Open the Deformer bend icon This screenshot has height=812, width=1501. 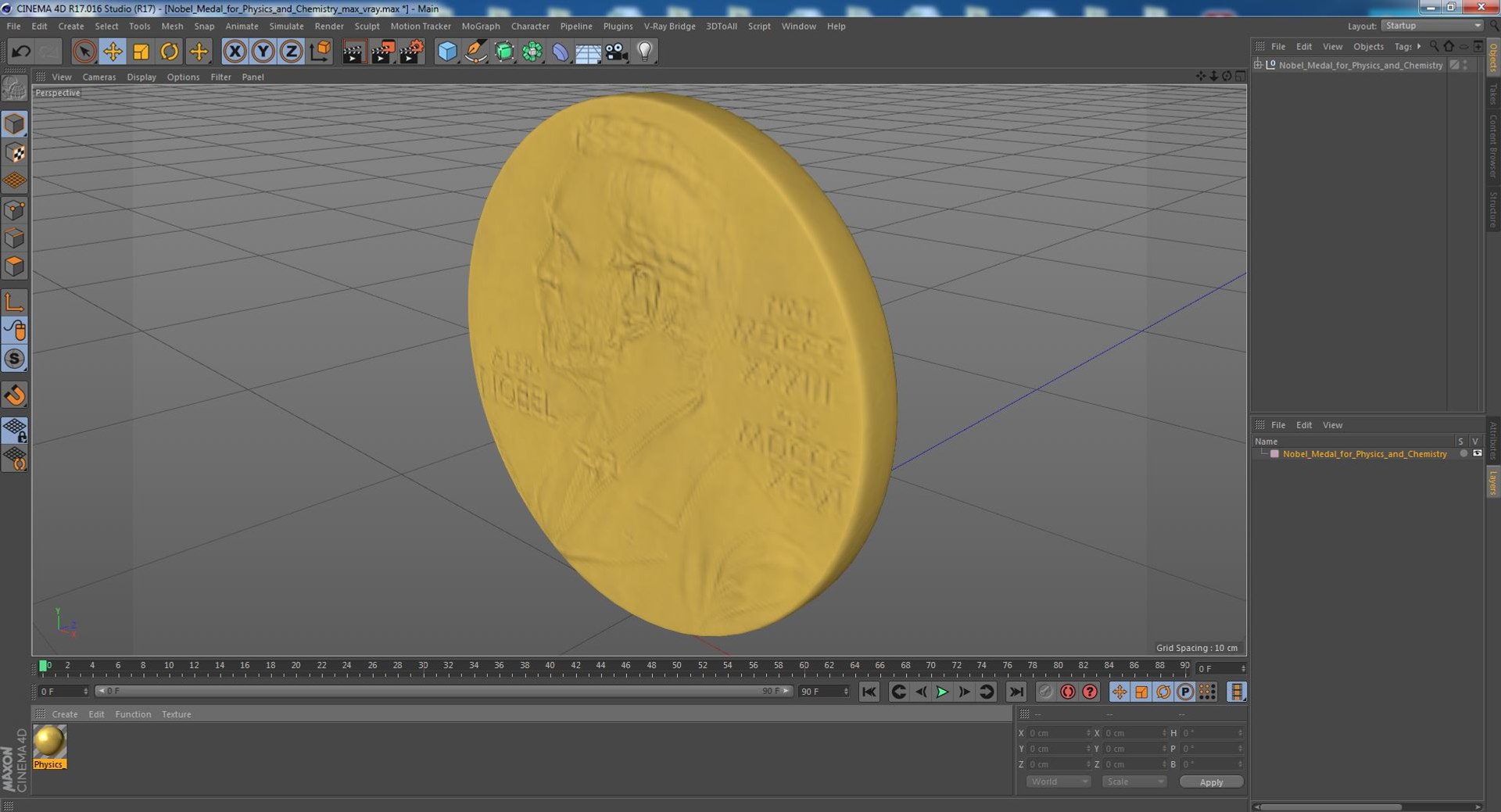[561, 52]
